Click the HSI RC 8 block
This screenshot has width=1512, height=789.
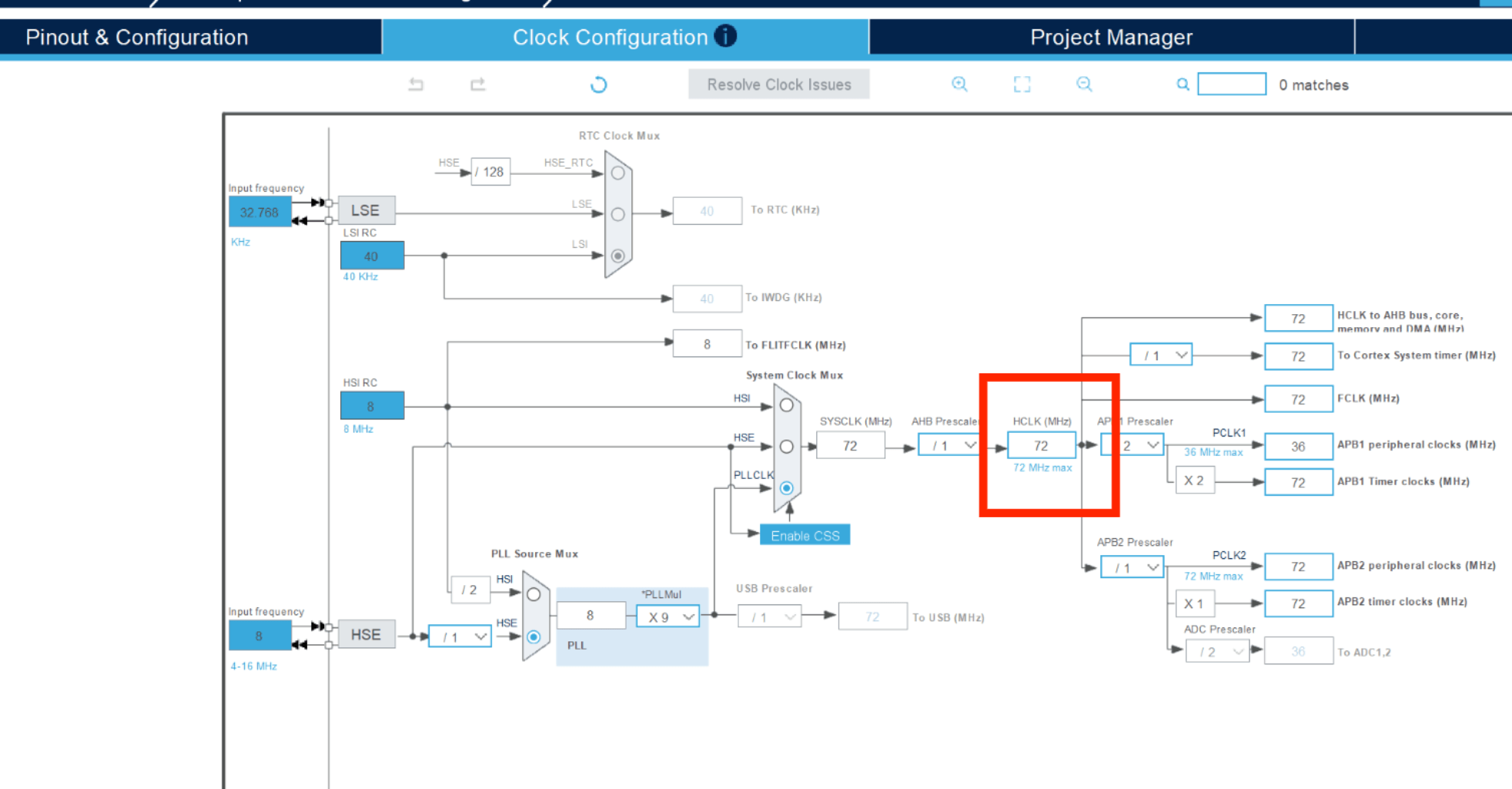(x=372, y=406)
